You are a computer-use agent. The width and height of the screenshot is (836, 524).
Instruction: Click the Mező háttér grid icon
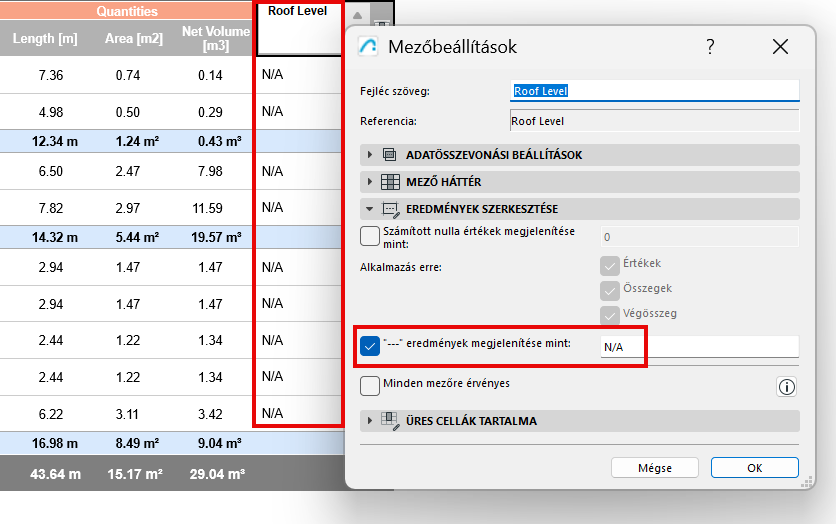coord(390,182)
